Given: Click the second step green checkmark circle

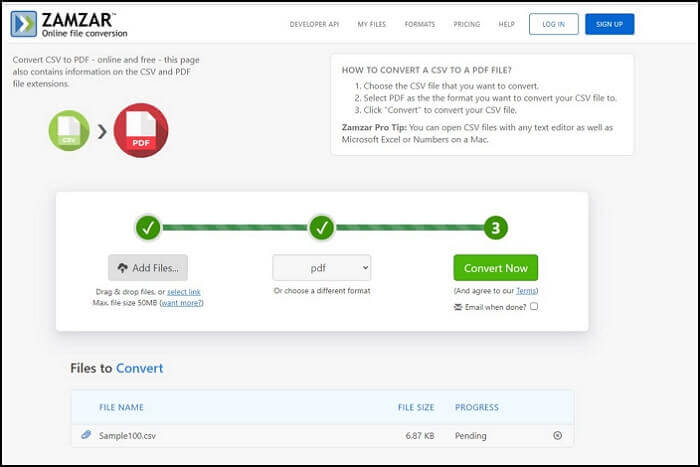Looking at the screenshot, I should coord(321,228).
